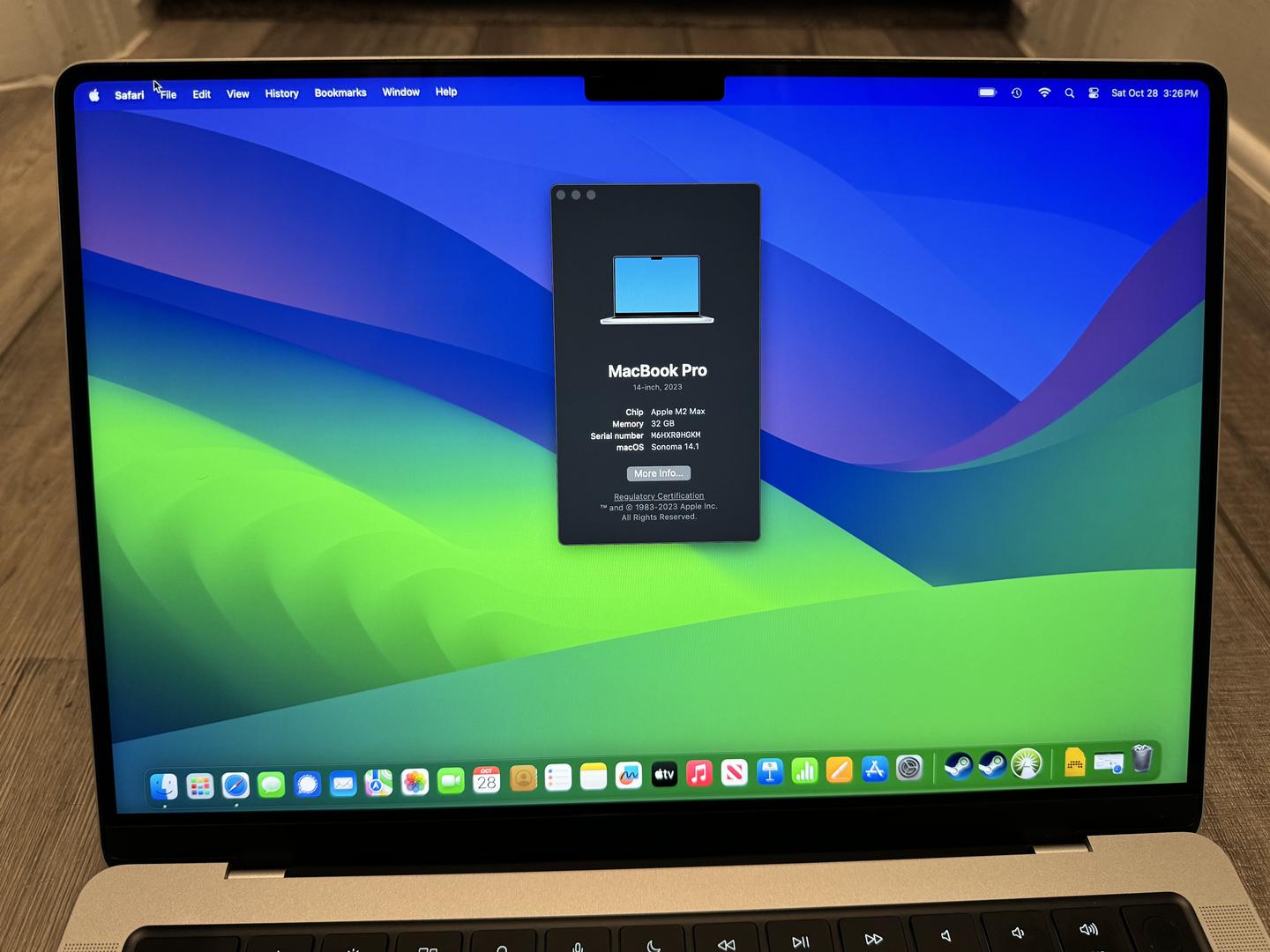Image resolution: width=1270 pixels, height=952 pixels.
Task: Open the View menu
Action: 238,93
